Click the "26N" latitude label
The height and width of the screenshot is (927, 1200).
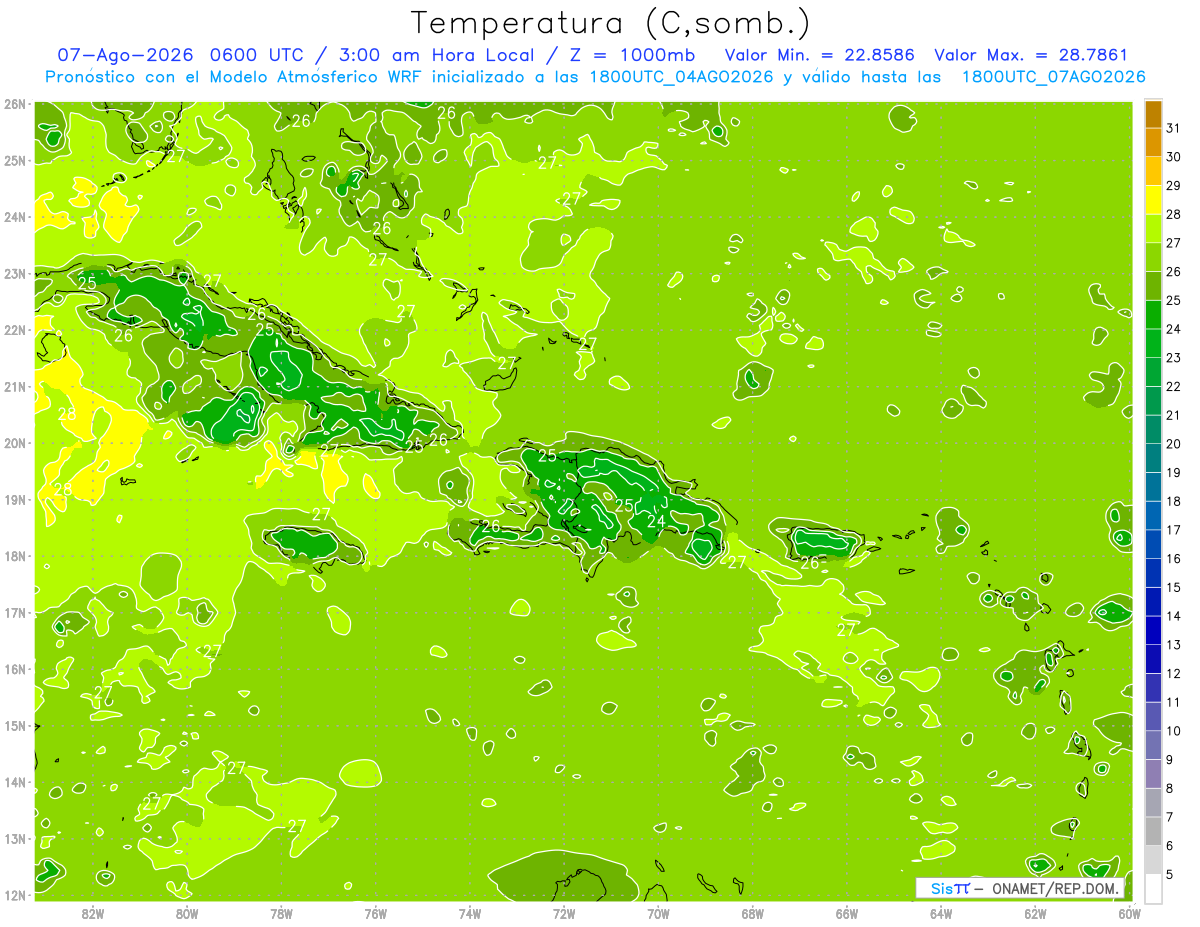tap(14, 104)
